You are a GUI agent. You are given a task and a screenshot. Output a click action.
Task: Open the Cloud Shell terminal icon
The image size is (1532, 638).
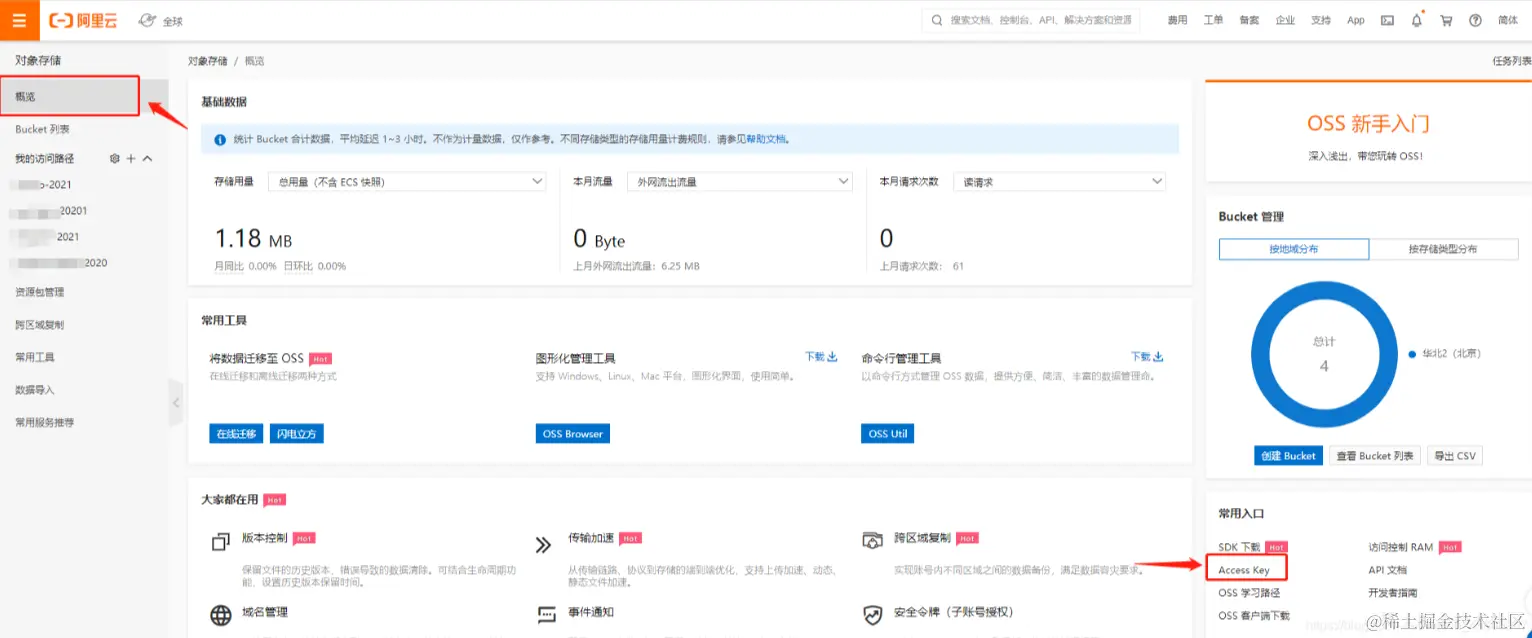(1387, 20)
